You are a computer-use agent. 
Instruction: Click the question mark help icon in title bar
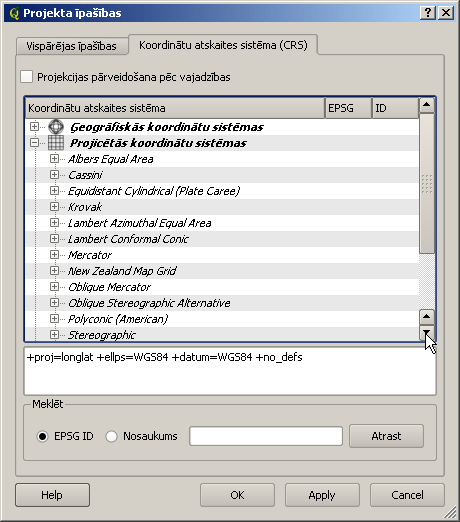pyautogui.click(x=428, y=13)
